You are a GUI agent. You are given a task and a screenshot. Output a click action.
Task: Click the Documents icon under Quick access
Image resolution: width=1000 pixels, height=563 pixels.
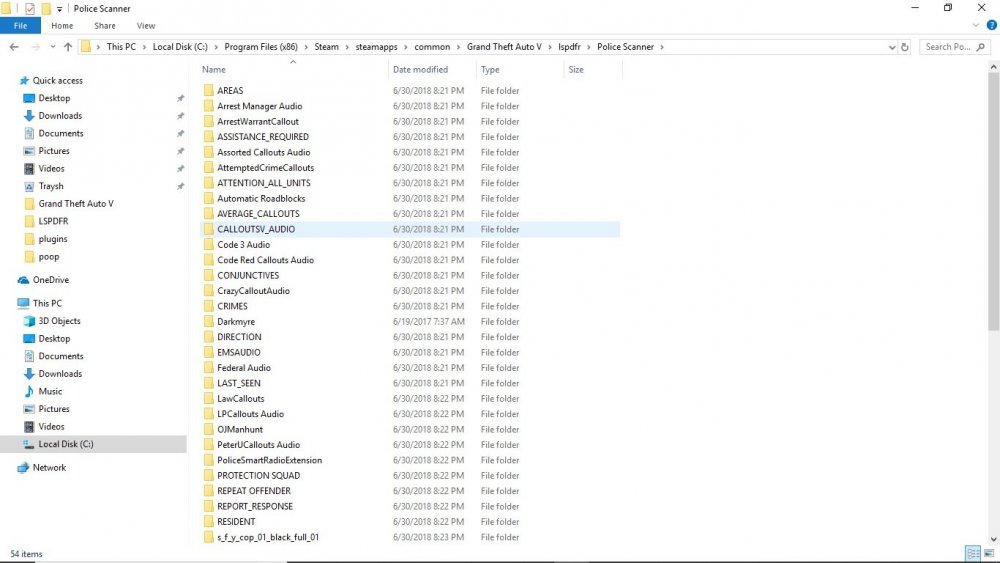pyautogui.click(x=29, y=133)
